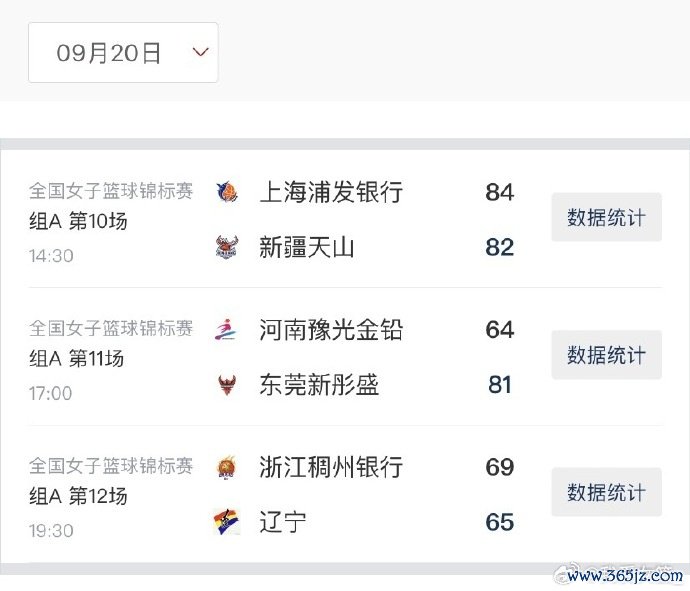Viewport: 690px width, 591px height.
Task: Click the Liaoning team logo
Action: [x=227, y=522]
